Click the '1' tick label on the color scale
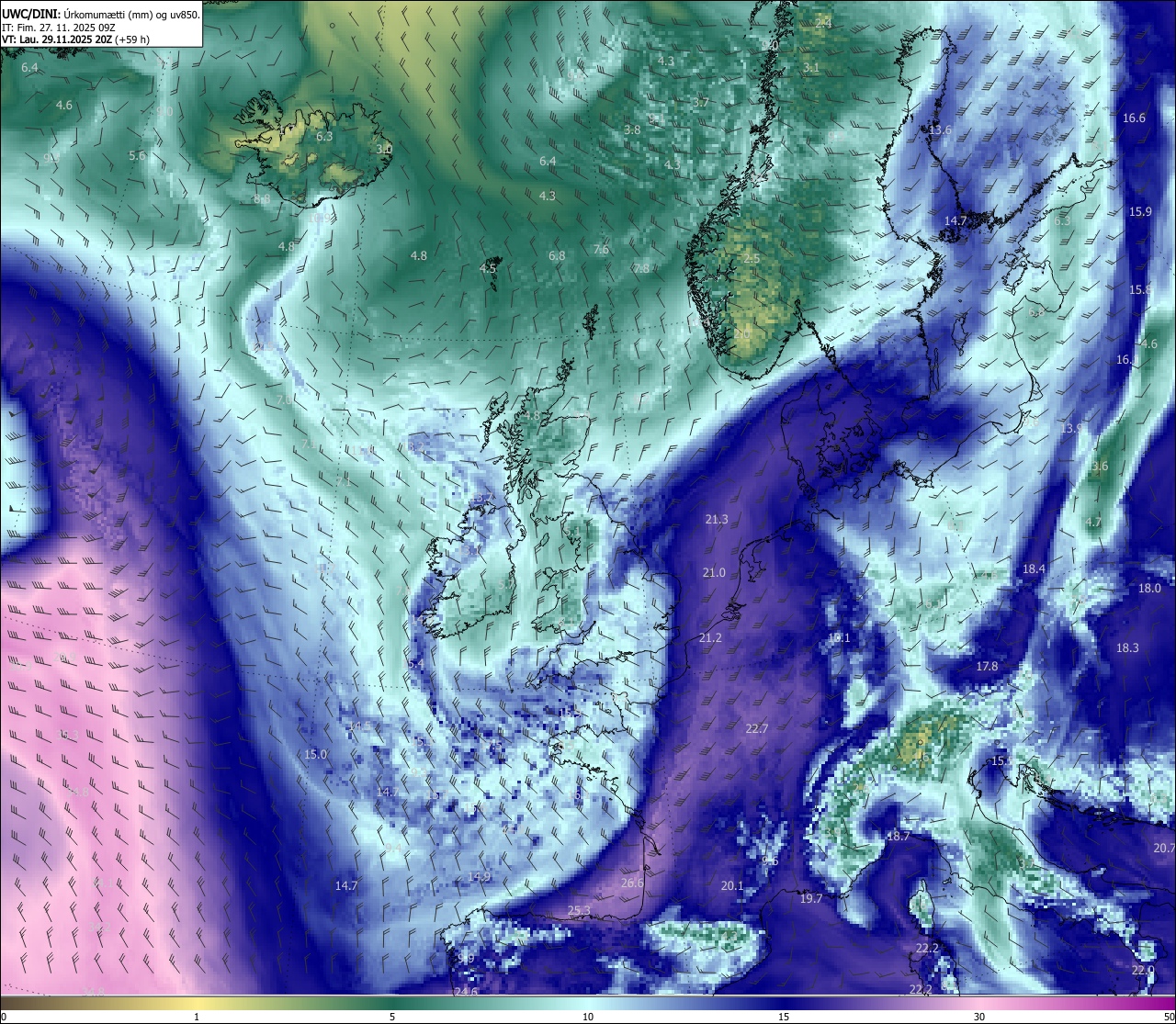The width and height of the screenshot is (1176, 1024). 197,1017
